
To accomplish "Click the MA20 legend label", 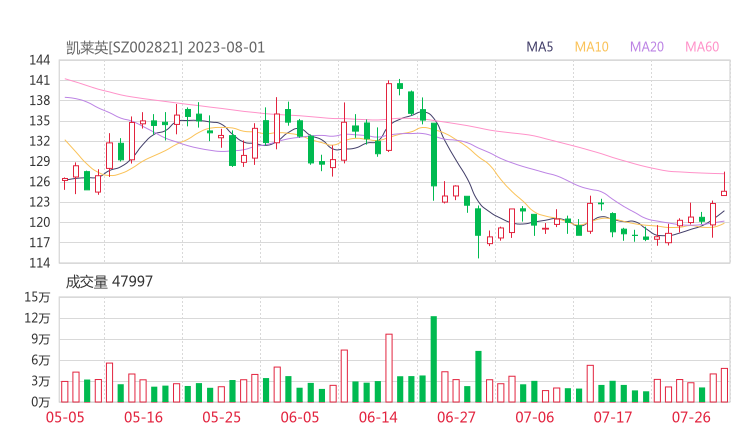I will click(647, 47).
